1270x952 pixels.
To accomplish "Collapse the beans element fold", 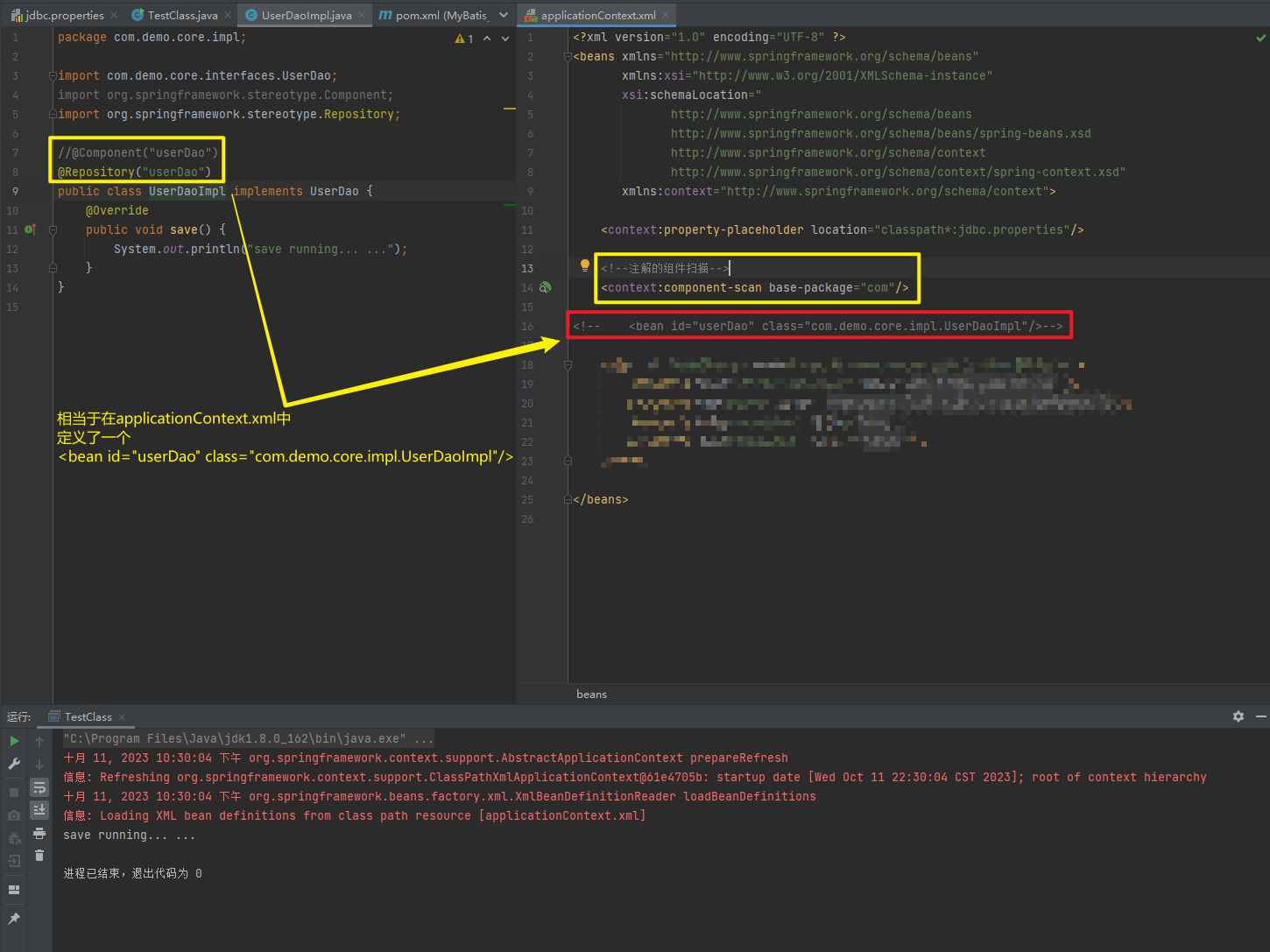I will click(x=568, y=57).
